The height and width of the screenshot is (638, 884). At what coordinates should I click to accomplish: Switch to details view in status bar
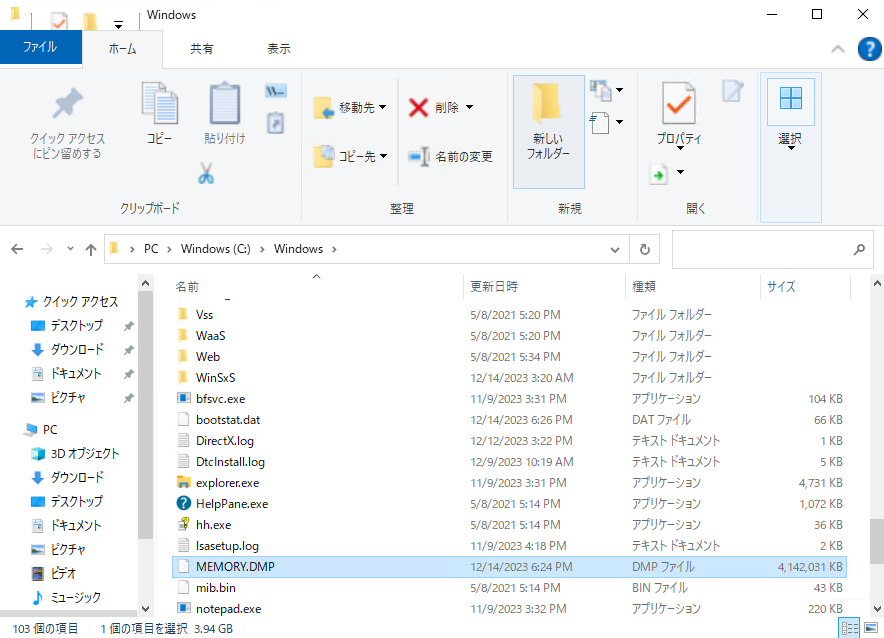849,627
